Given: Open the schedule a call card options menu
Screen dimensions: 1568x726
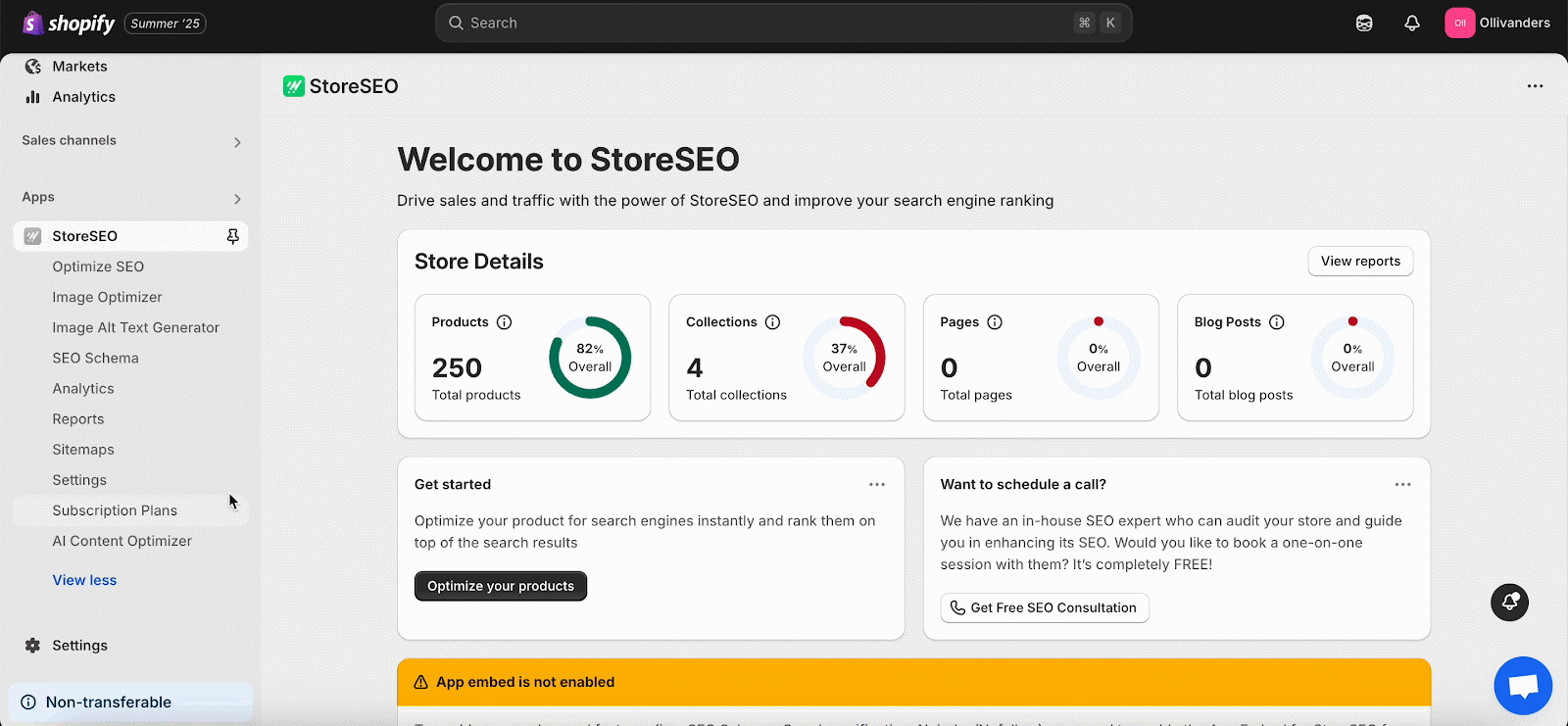Looking at the screenshot, I should tap(1403, 484).
